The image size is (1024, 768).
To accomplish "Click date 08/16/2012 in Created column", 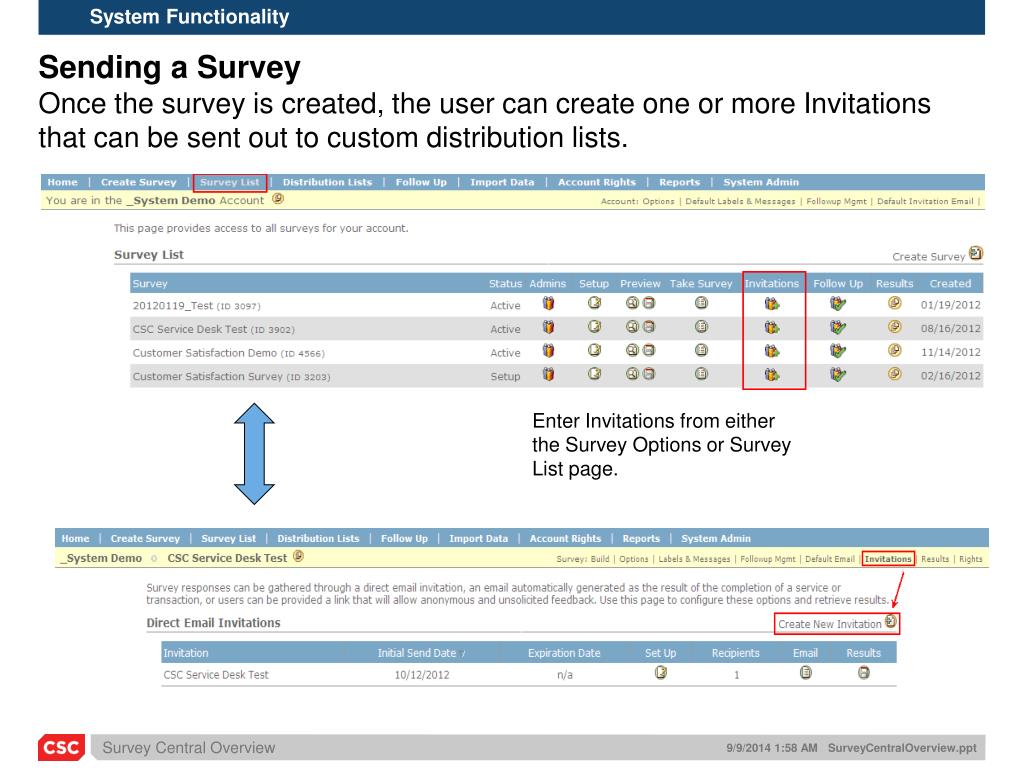I will [x=950, y=328].
